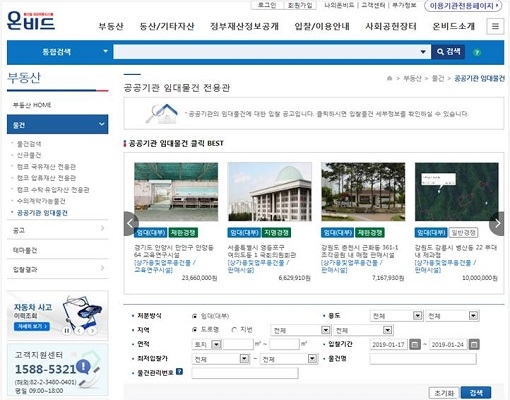
Task: Open the 입찰/이용안내 top menu
Action: point(322,26)
